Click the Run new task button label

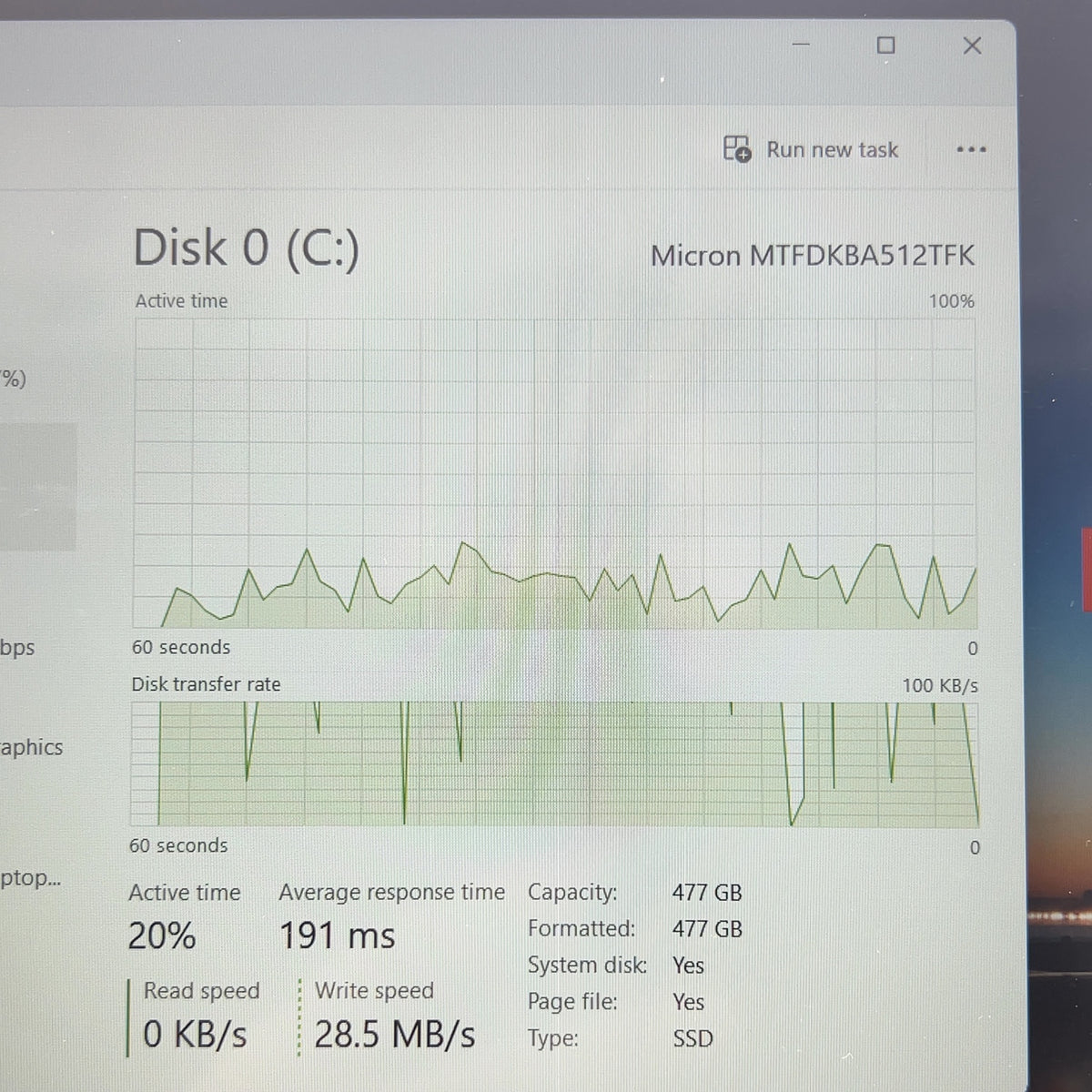[x=832, y=149]
